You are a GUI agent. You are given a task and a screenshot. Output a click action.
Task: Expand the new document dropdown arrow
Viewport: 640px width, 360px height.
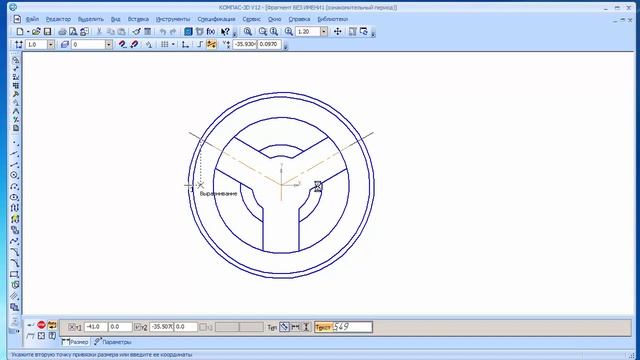tap(28, 31)
